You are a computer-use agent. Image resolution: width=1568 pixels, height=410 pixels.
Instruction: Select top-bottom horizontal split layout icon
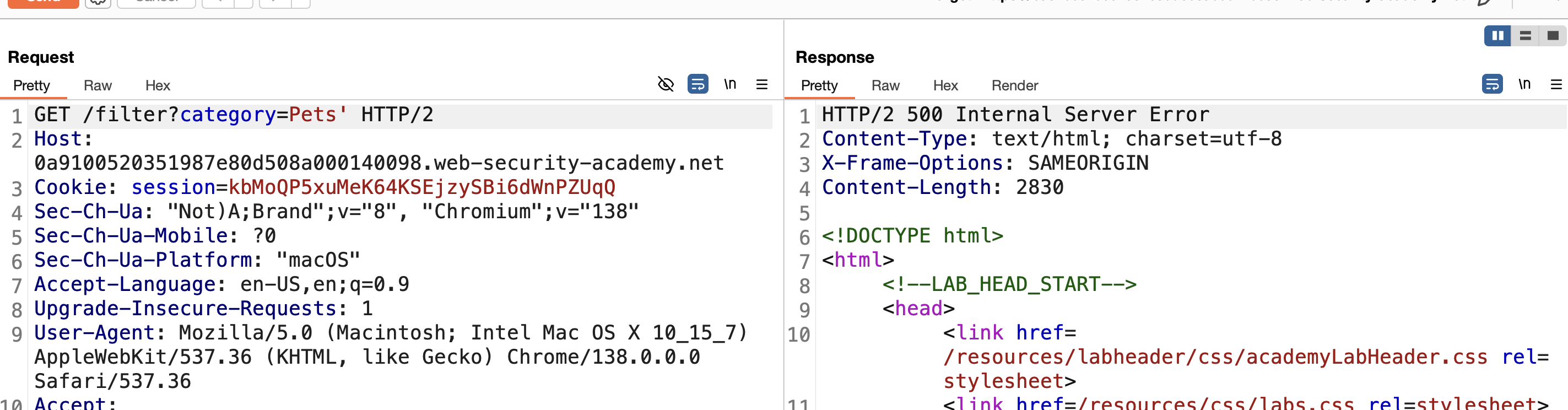[1525, 36]
